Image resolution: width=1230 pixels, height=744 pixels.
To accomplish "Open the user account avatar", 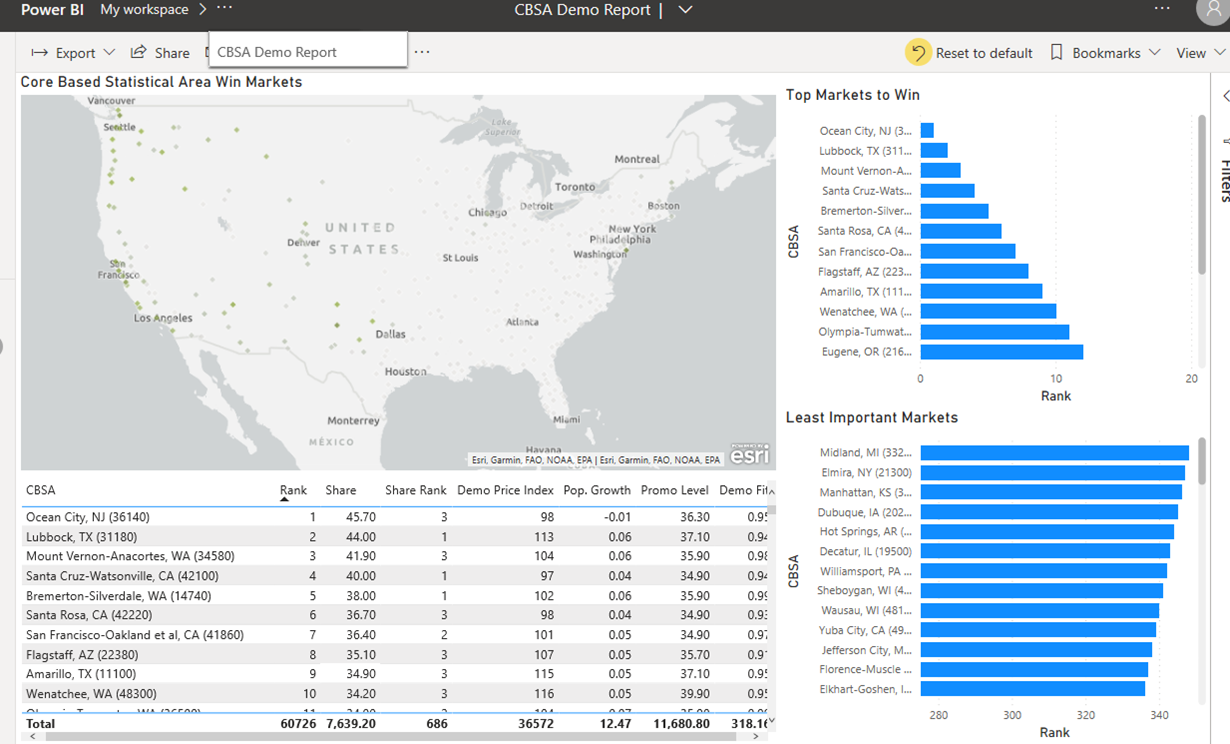I will 1212,10.
